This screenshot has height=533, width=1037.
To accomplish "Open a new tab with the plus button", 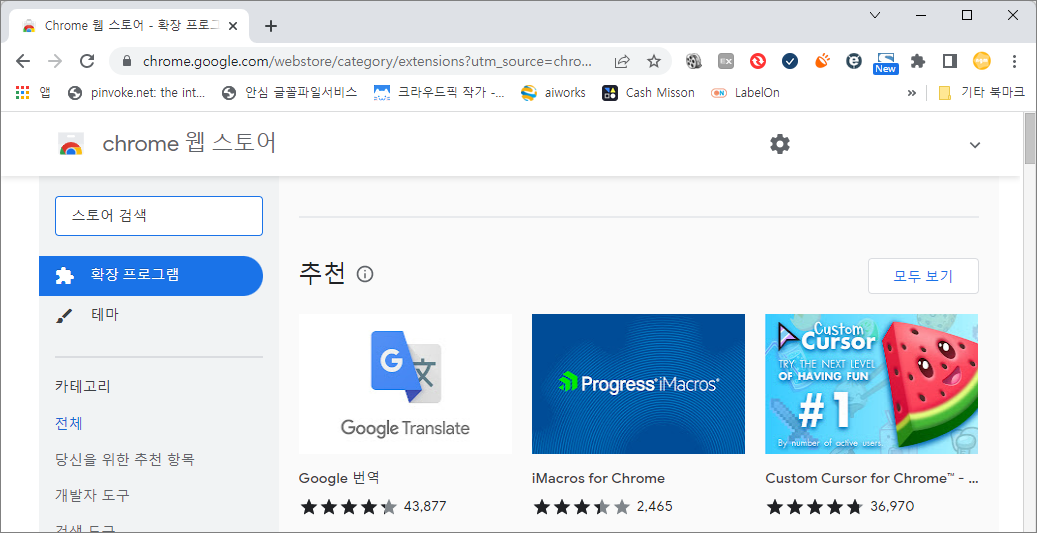I will click(270, 26).
